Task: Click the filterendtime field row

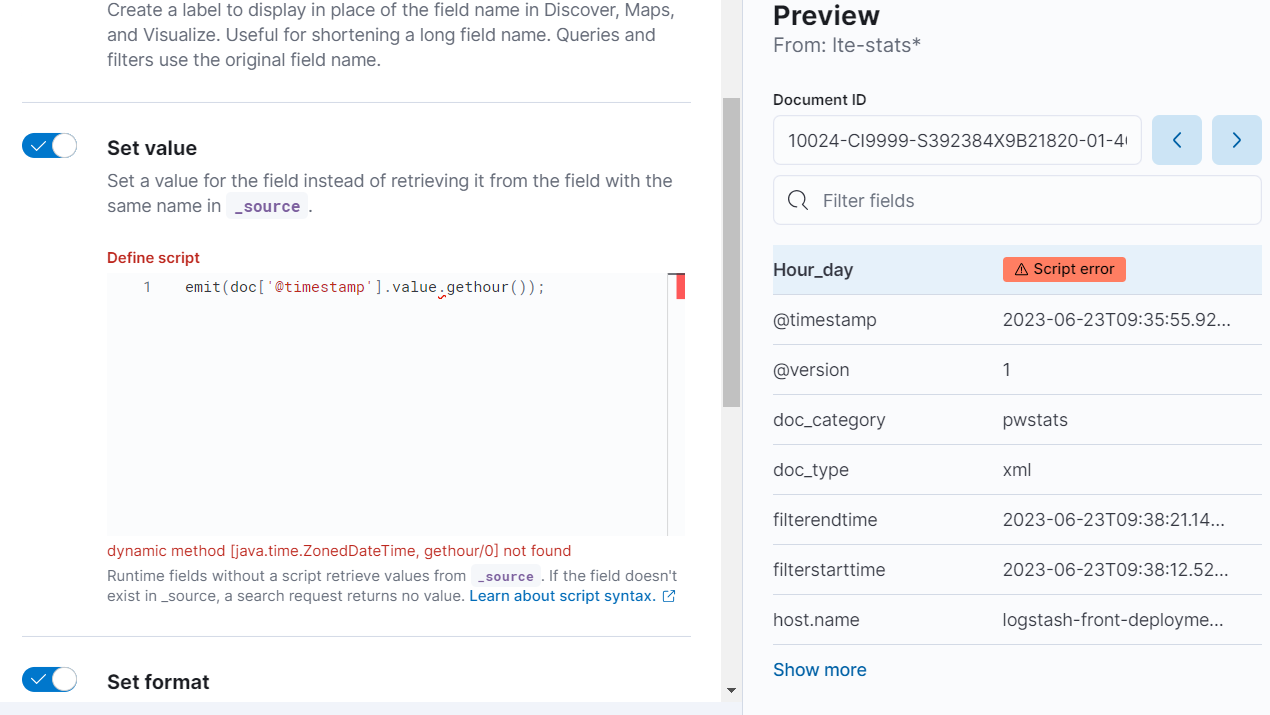Action: [x=1016, y=520]
